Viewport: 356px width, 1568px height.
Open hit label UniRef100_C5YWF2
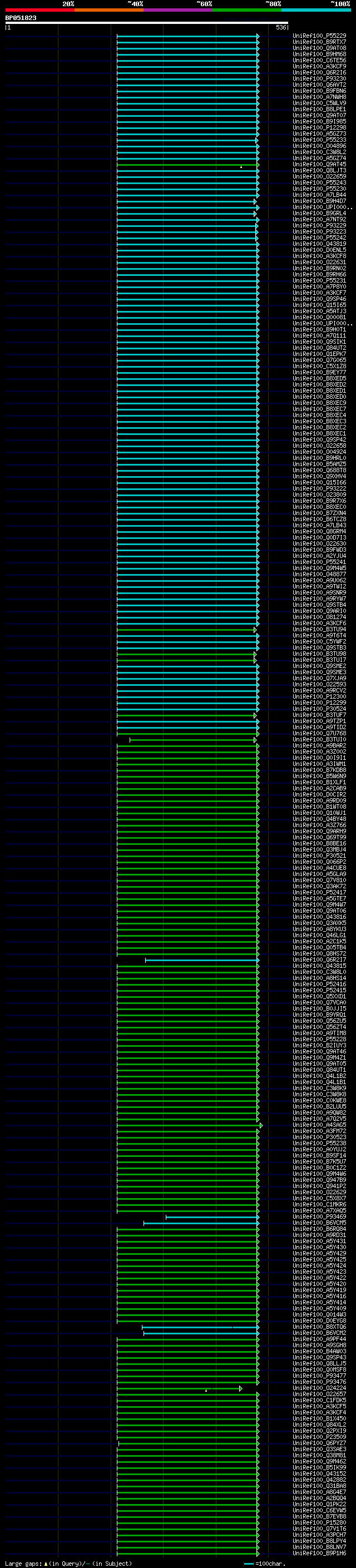point(319,641)
